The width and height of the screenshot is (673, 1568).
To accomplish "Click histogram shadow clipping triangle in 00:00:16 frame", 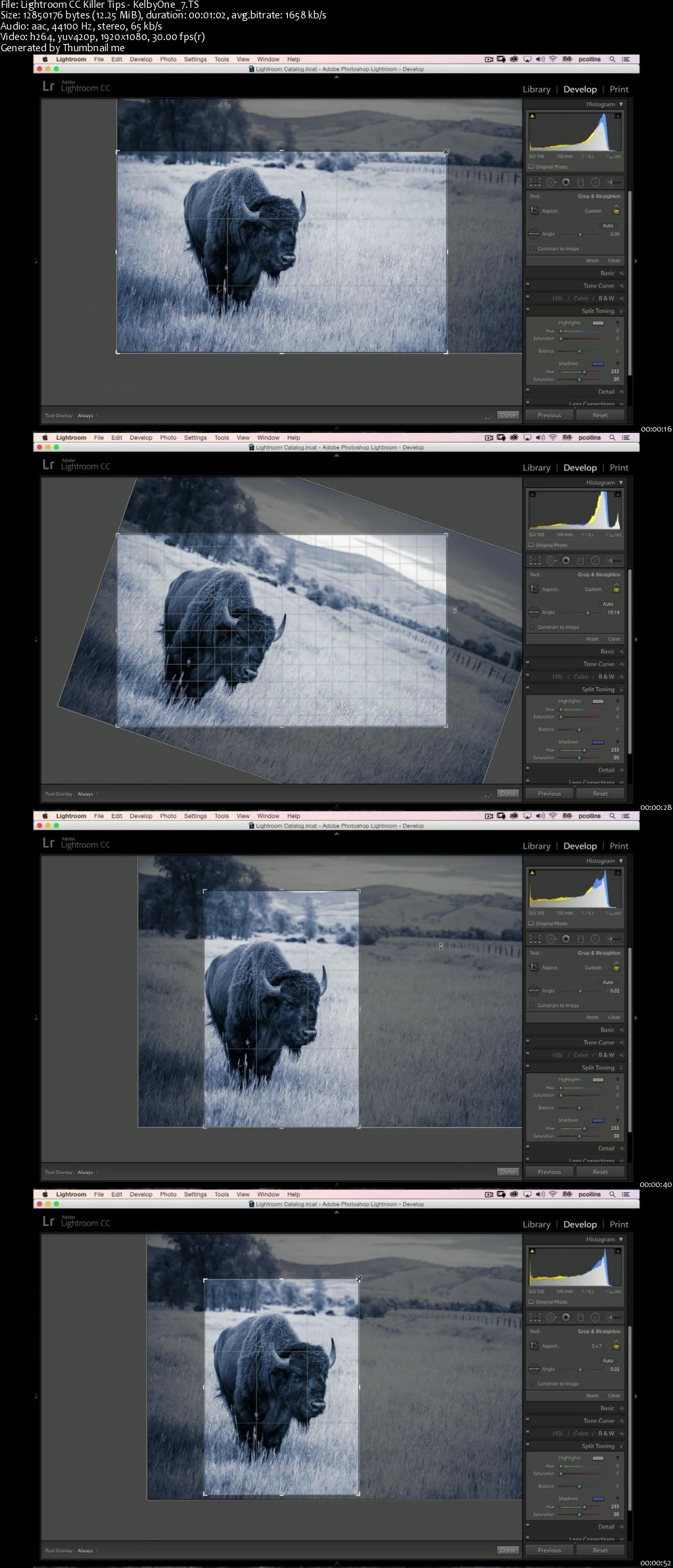I will (532, 116).
